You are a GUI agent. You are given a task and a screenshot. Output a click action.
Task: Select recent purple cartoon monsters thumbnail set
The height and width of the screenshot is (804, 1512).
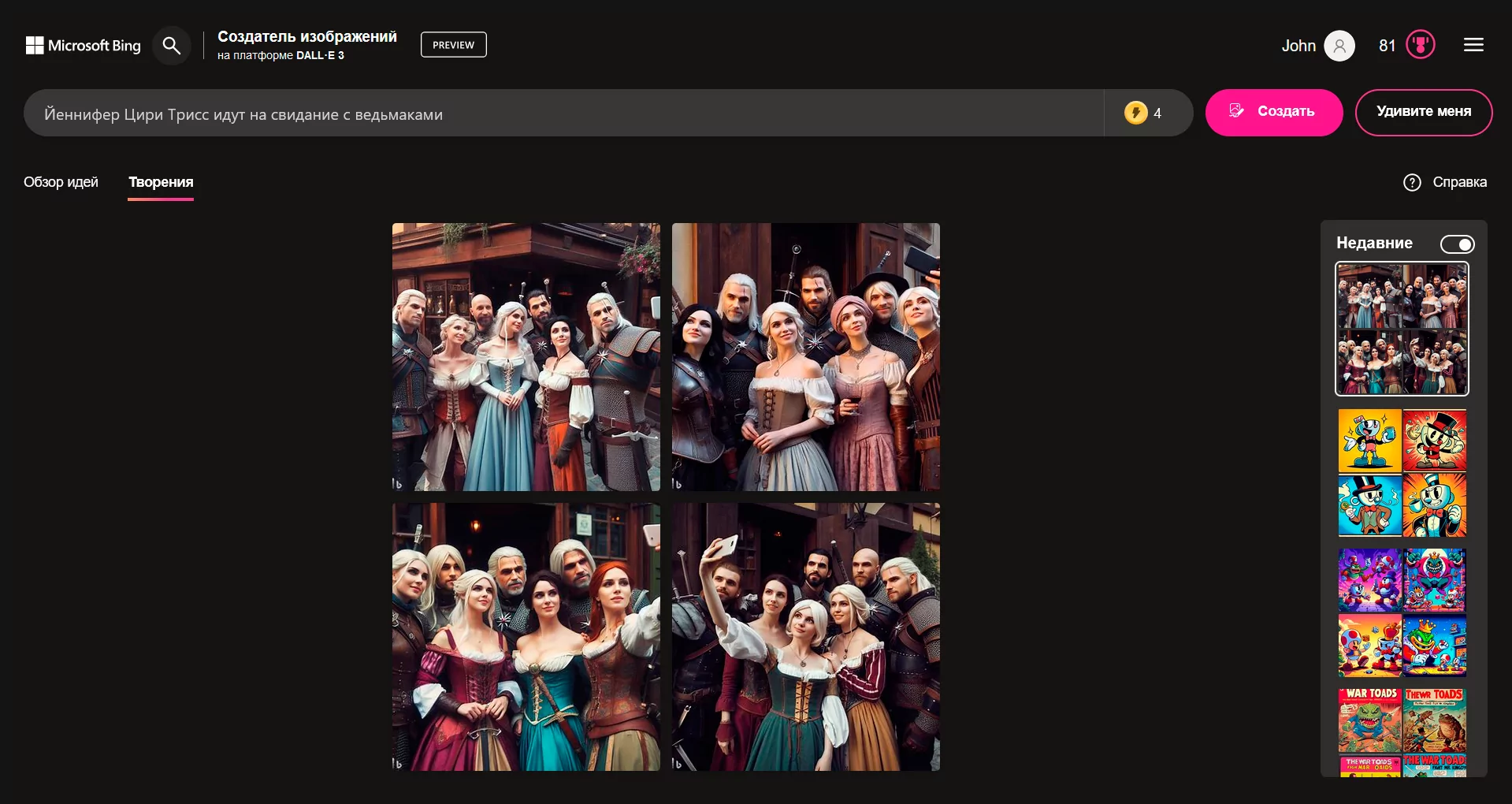(1402, 612)
